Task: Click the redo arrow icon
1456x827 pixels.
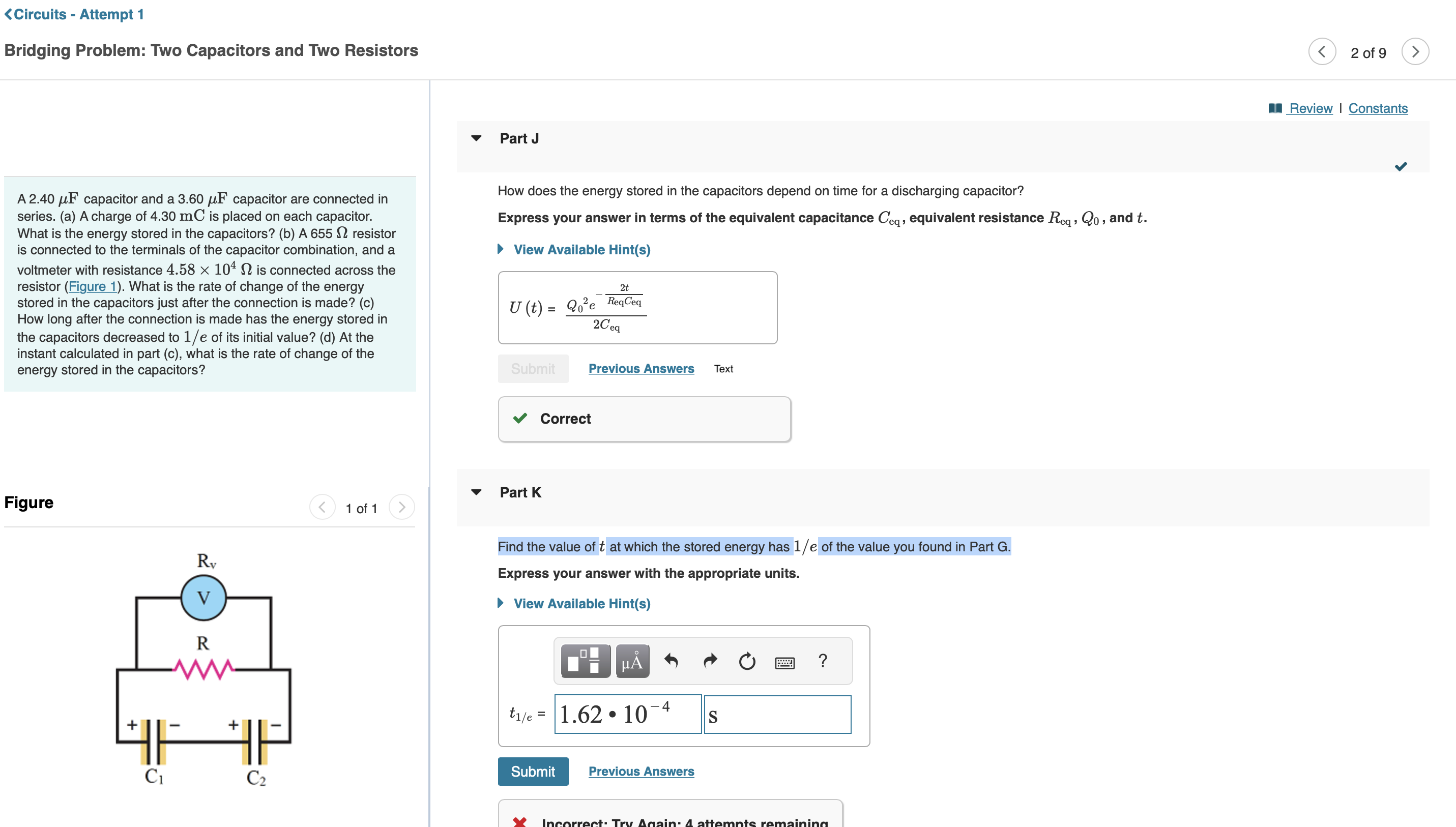Action: [x=710, y=661]
